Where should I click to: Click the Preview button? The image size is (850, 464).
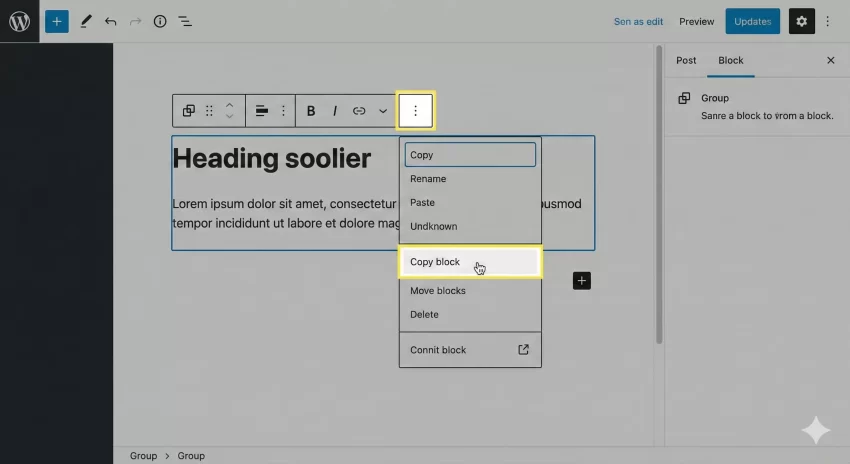697,22
